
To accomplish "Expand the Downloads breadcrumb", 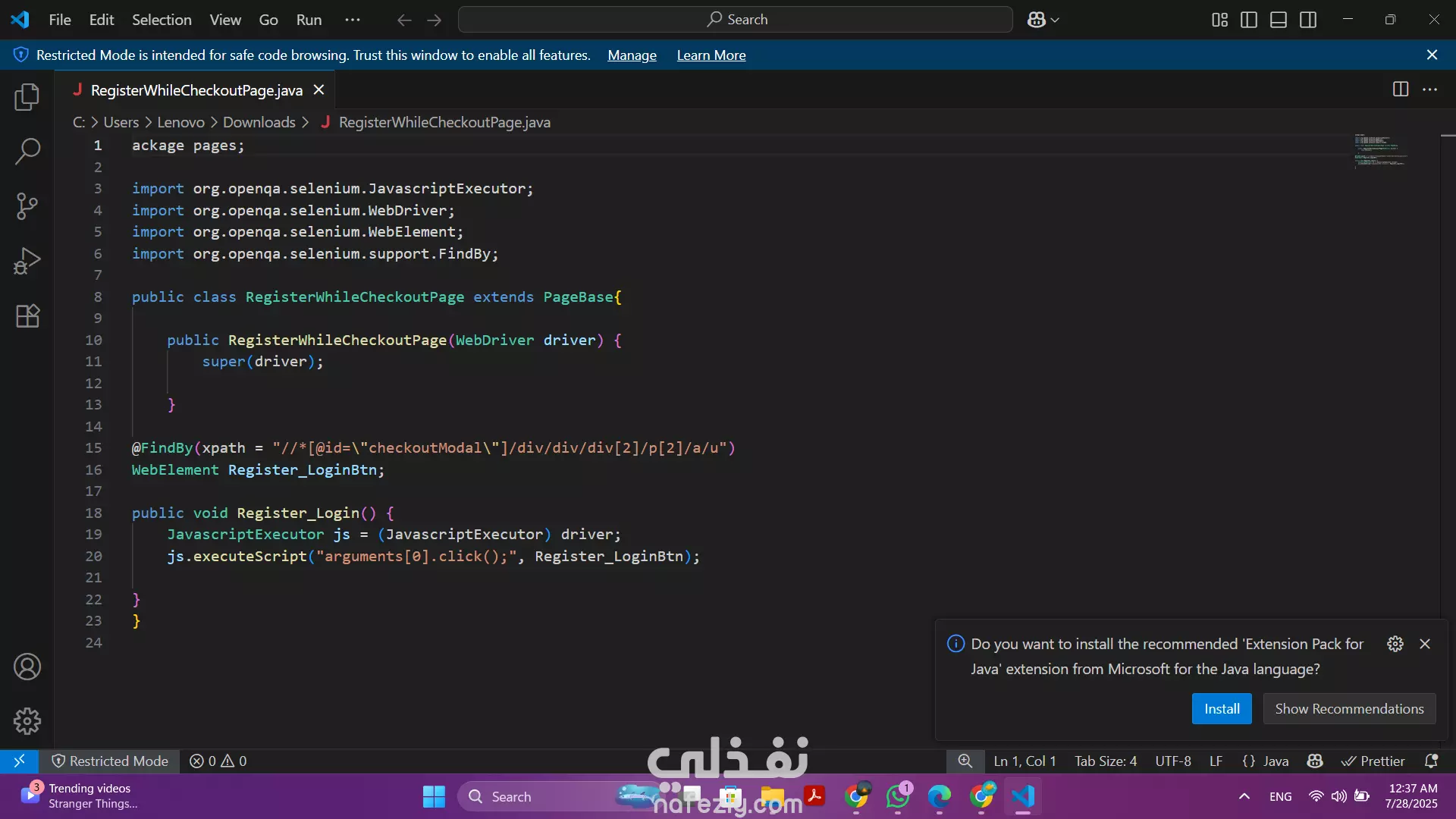I will (259, 122).
